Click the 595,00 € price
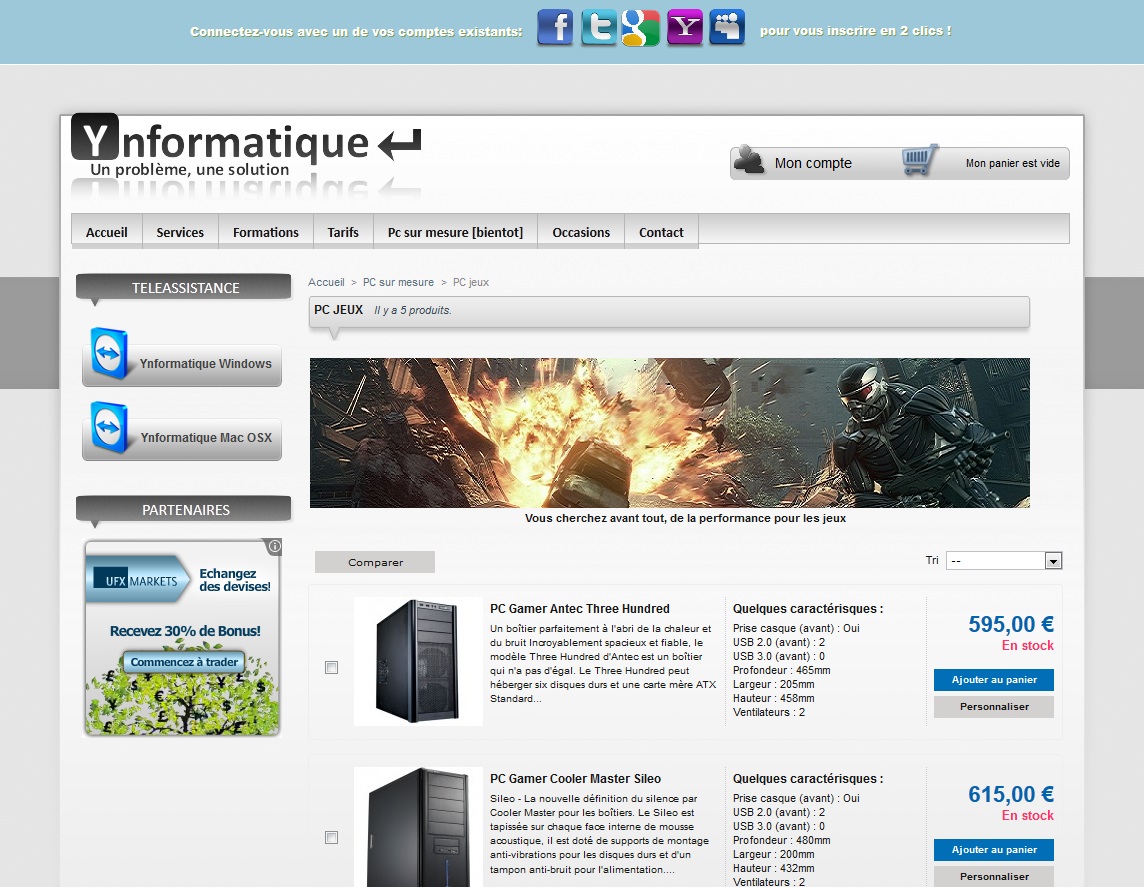The image size is (1144, 887). tap(1010, 624)
